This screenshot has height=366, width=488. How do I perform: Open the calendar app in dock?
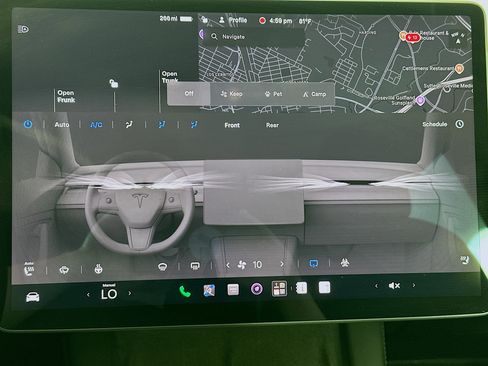click(233, 290)
